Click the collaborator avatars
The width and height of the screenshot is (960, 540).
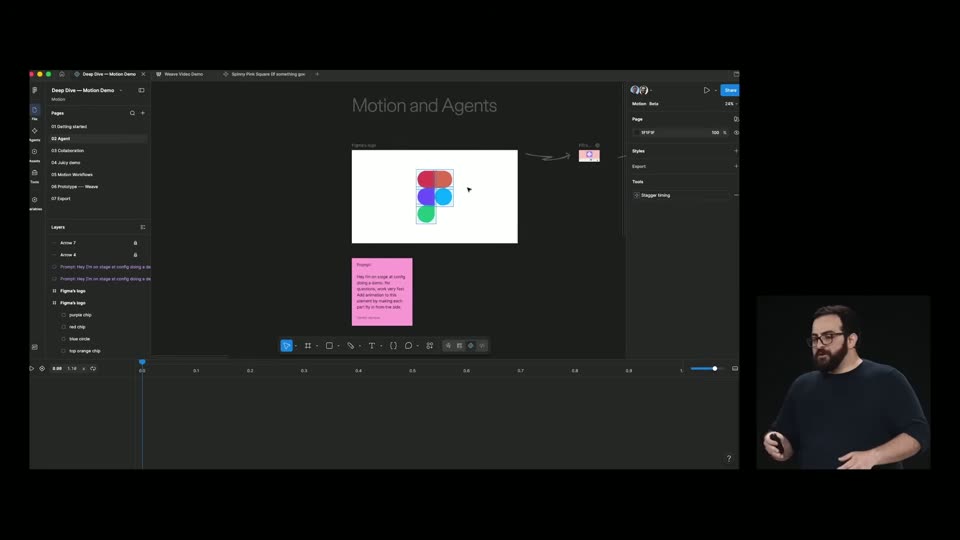[x=639, y=90]
